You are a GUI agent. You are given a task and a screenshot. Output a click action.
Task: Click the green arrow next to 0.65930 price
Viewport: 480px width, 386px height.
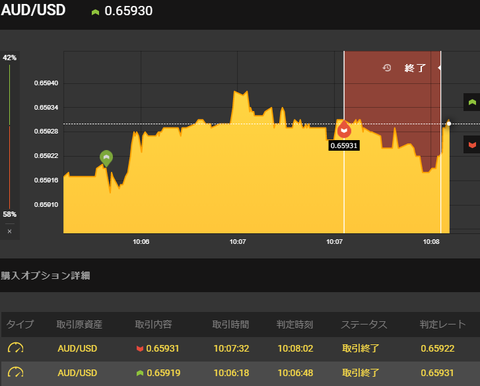pyautogui.click(x=95, y=12)
